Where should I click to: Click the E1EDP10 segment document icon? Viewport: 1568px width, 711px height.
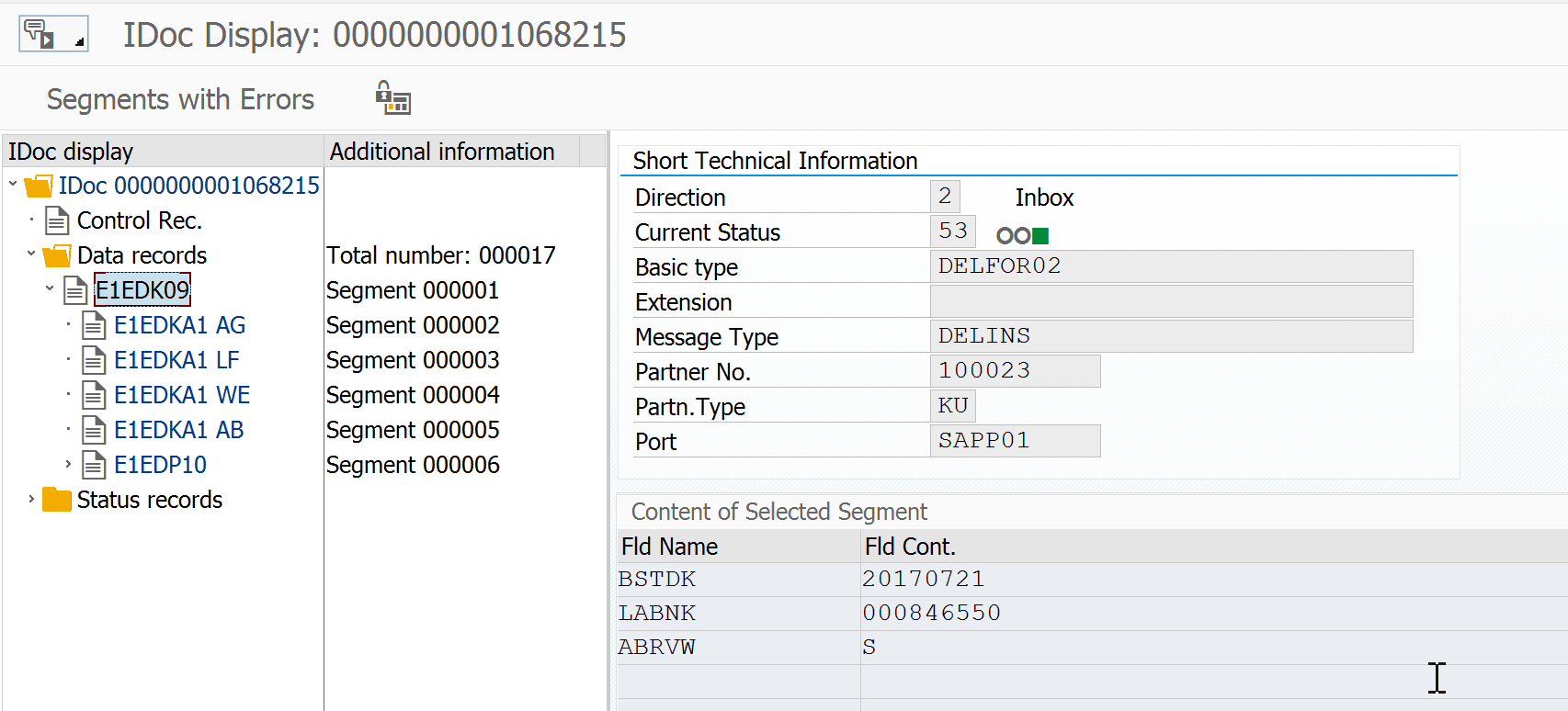(x=94, y=465)
